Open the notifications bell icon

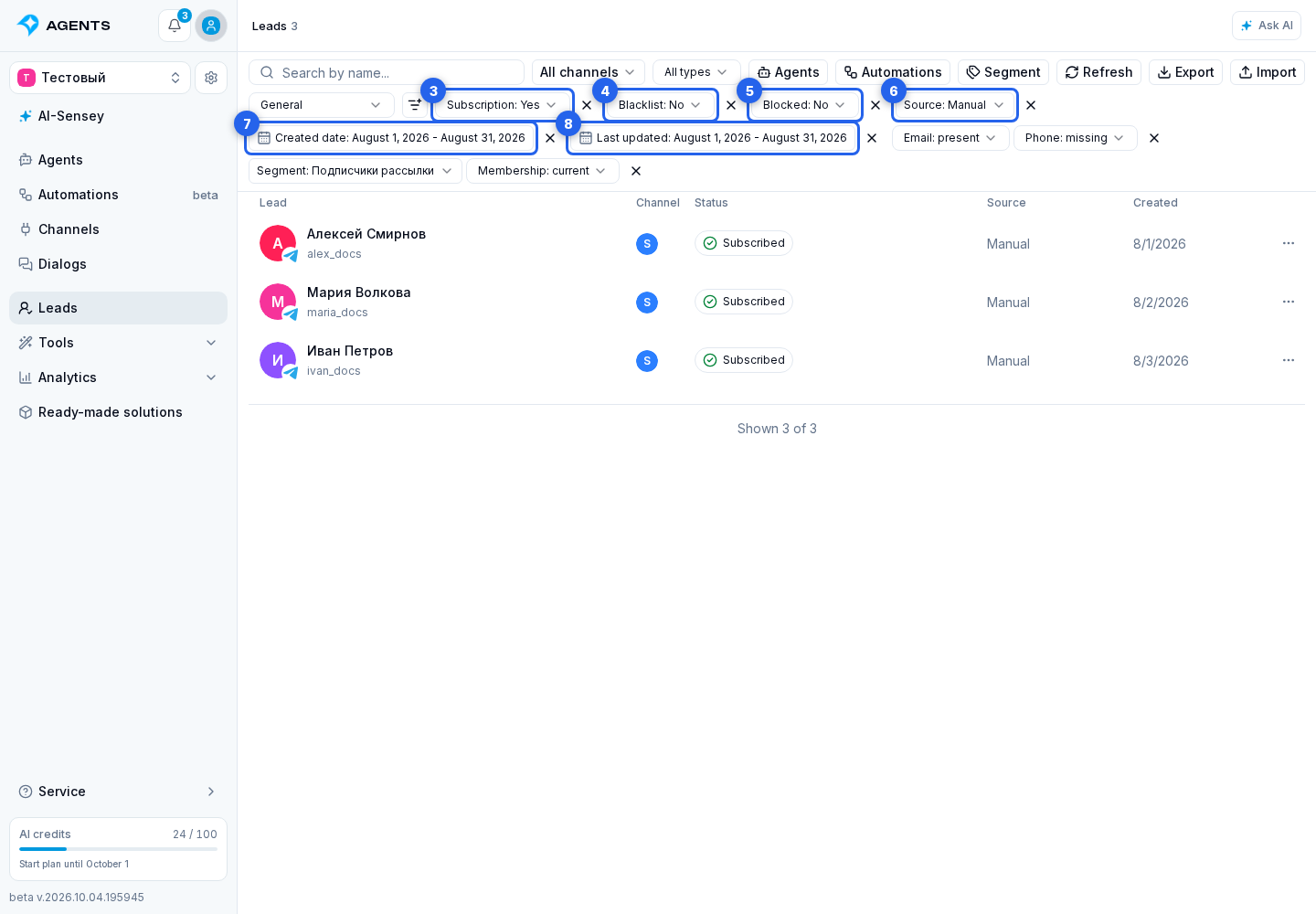(x=175, y=26)
